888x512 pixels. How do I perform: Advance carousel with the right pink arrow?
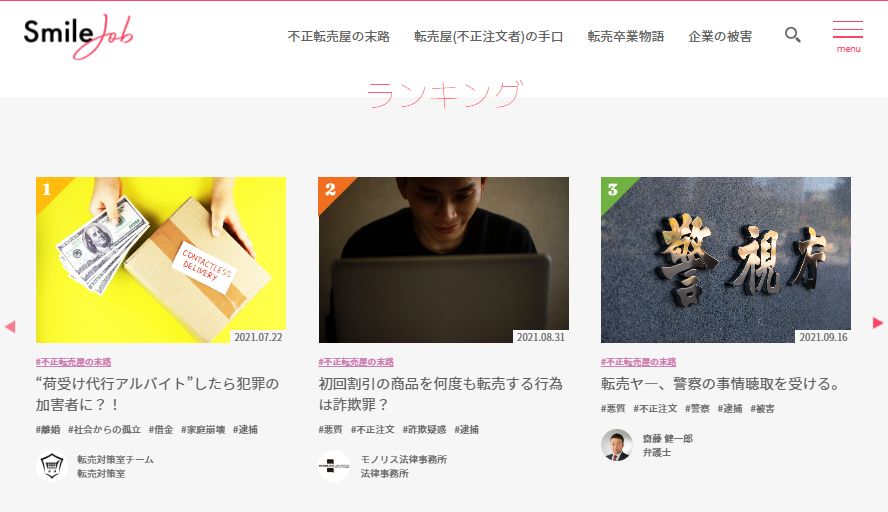point(878,323)
